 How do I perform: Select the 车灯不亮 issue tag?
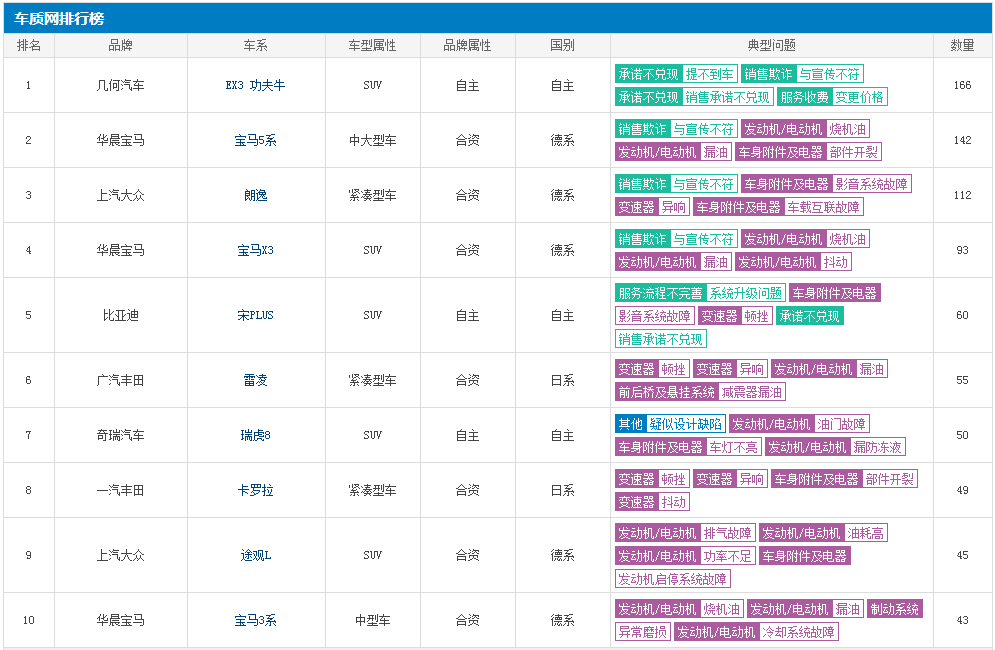[733, 447]
